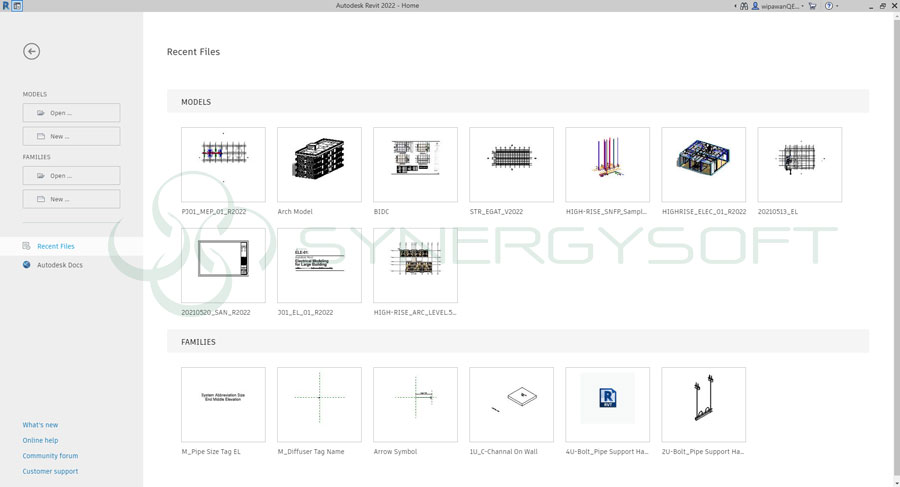Image resolution: width=900 pixels, height=487 pixels.
Task: Open the BIDC model thumbnail
Action: point(416,164)
